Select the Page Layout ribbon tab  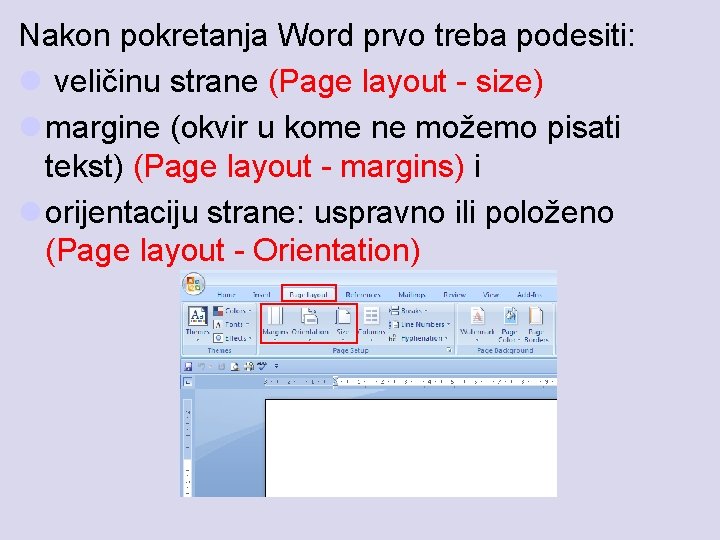tap(309, 294)
